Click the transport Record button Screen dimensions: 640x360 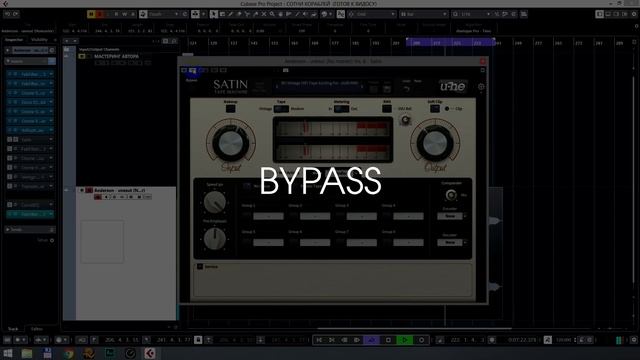(421, 340)
